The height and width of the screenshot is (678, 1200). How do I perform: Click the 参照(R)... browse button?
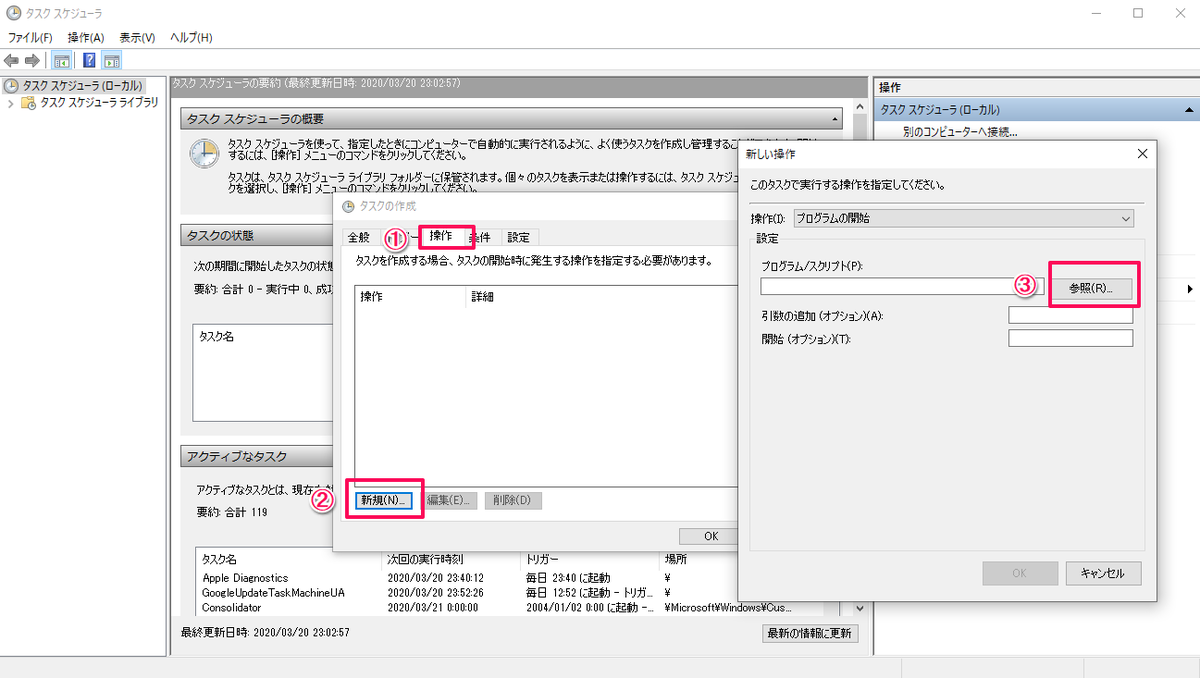click(x=1090, y=287)
